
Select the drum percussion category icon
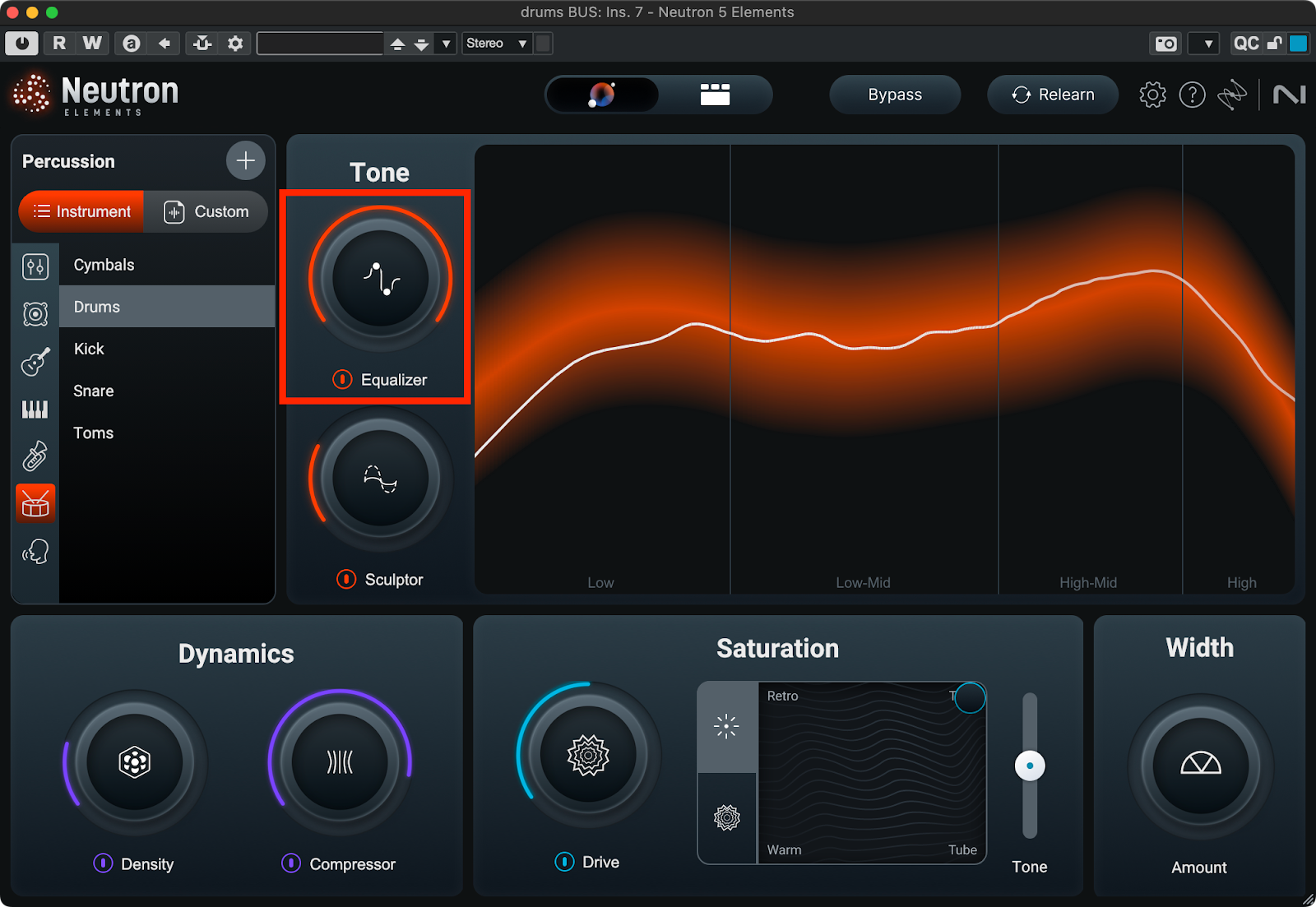coord(35,503)
